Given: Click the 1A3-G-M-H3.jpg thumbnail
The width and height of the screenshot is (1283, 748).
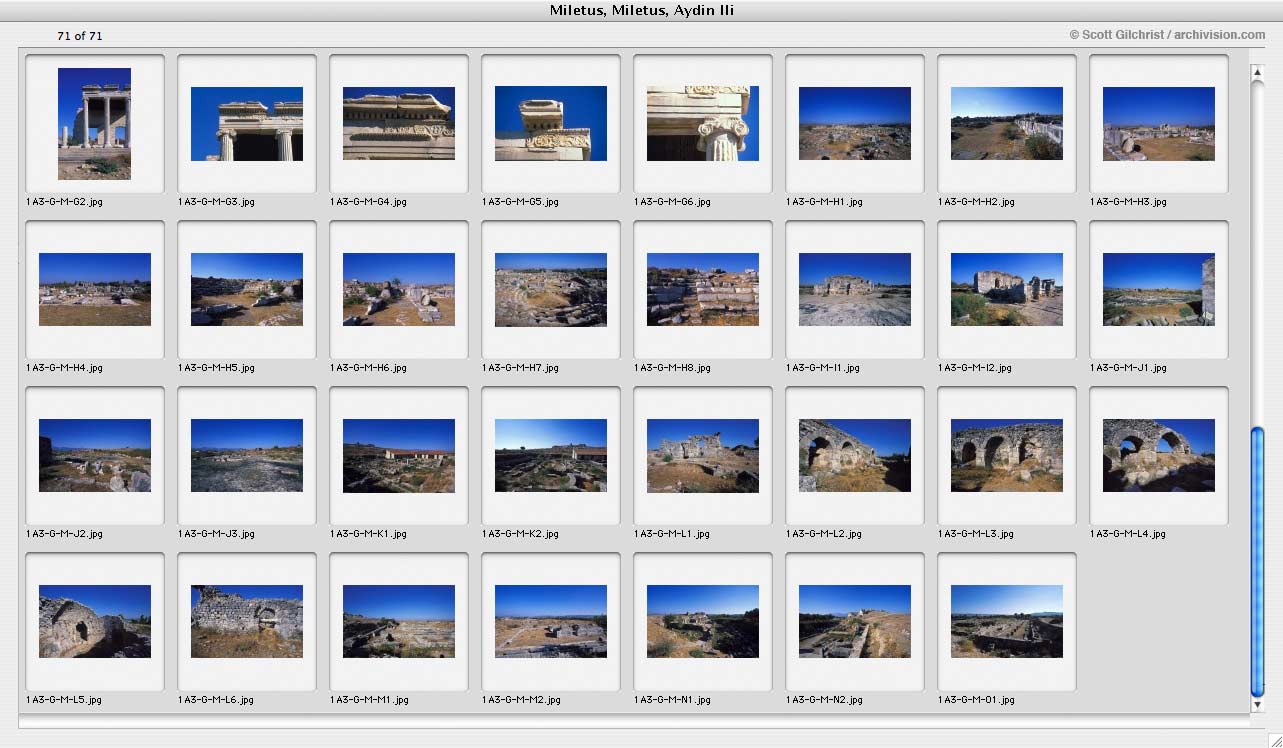Looking at the screenshot, I should pos(1159,124).
